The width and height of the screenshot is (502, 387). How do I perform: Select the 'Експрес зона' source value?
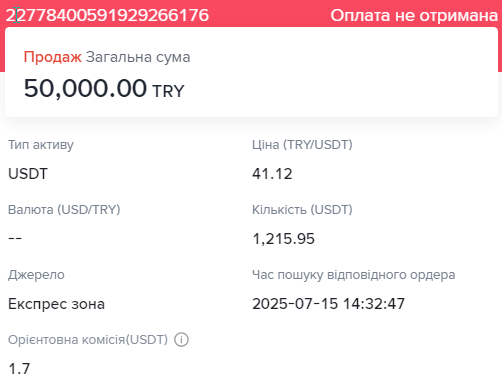point(56,304)
